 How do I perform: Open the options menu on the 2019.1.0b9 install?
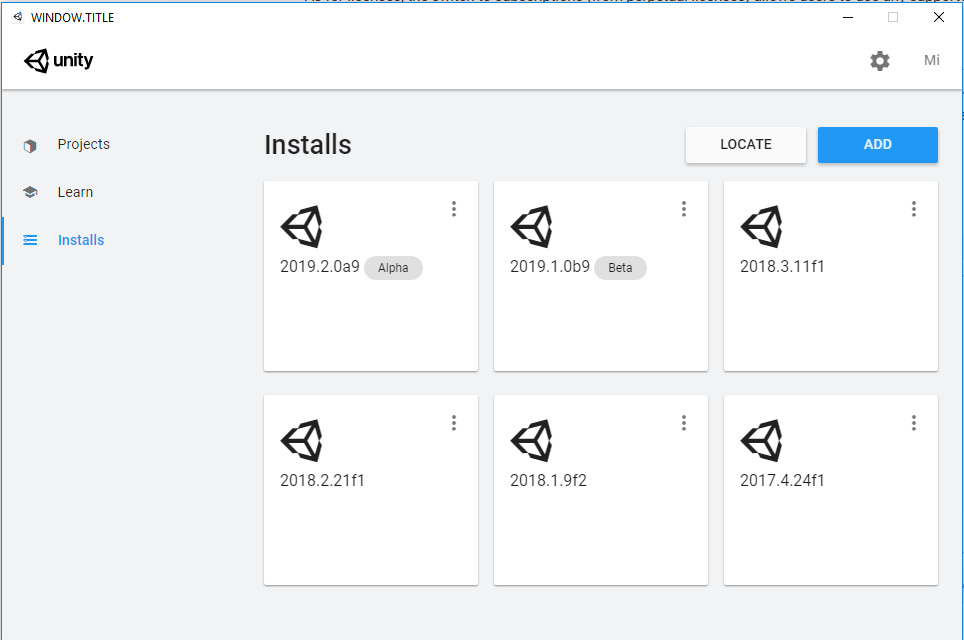[684, 209]
